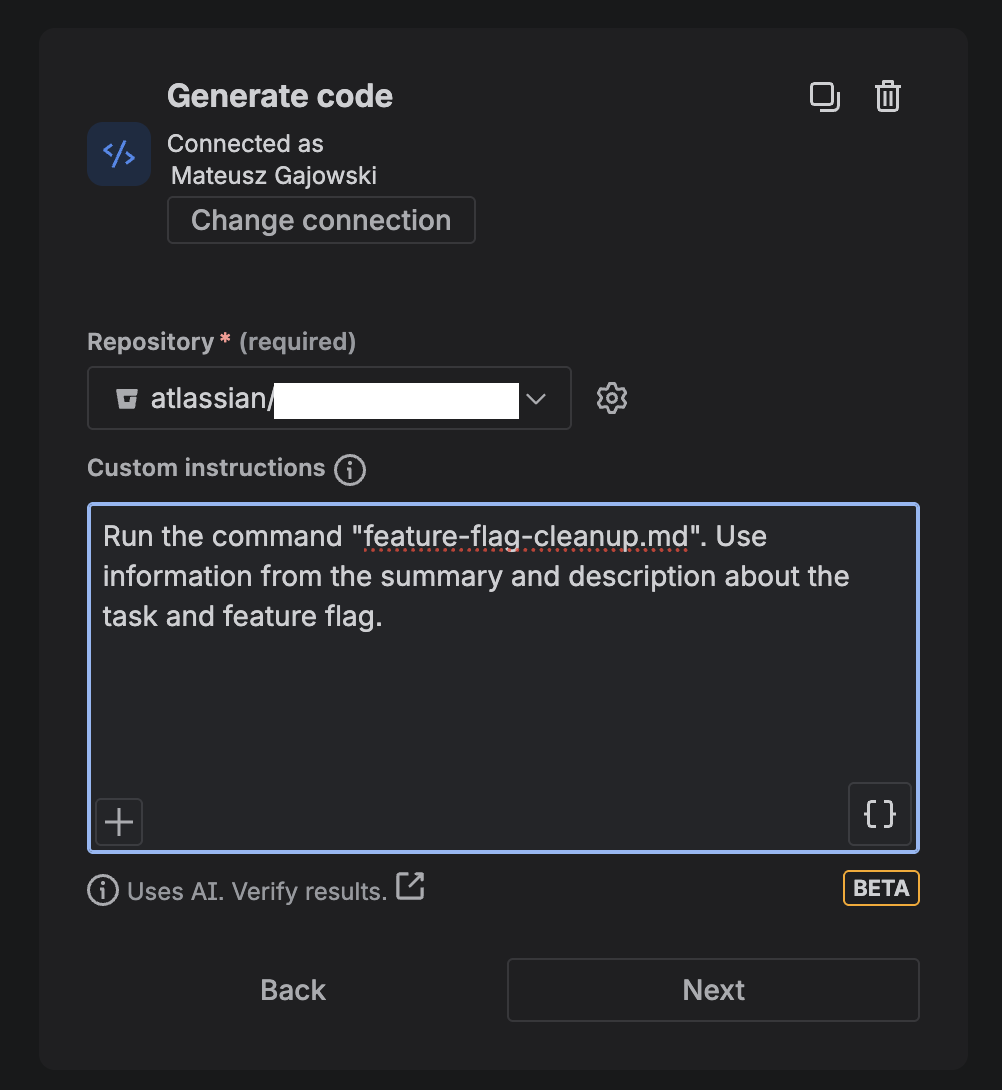Screen dimensions: 1002x1090
Task: Click the info icon beside Uses AI
Action: (x=102, y=890)
